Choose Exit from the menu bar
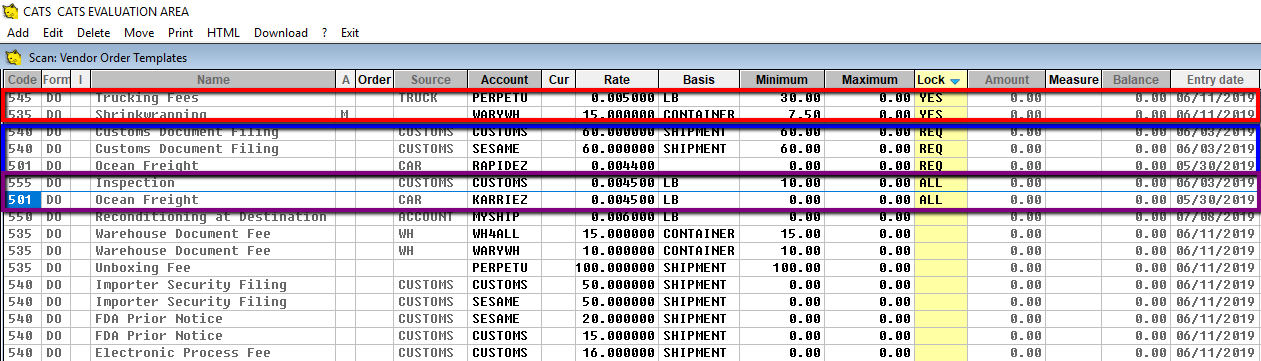This screenshot has height=361, width=1261. [x=350, y=32]
